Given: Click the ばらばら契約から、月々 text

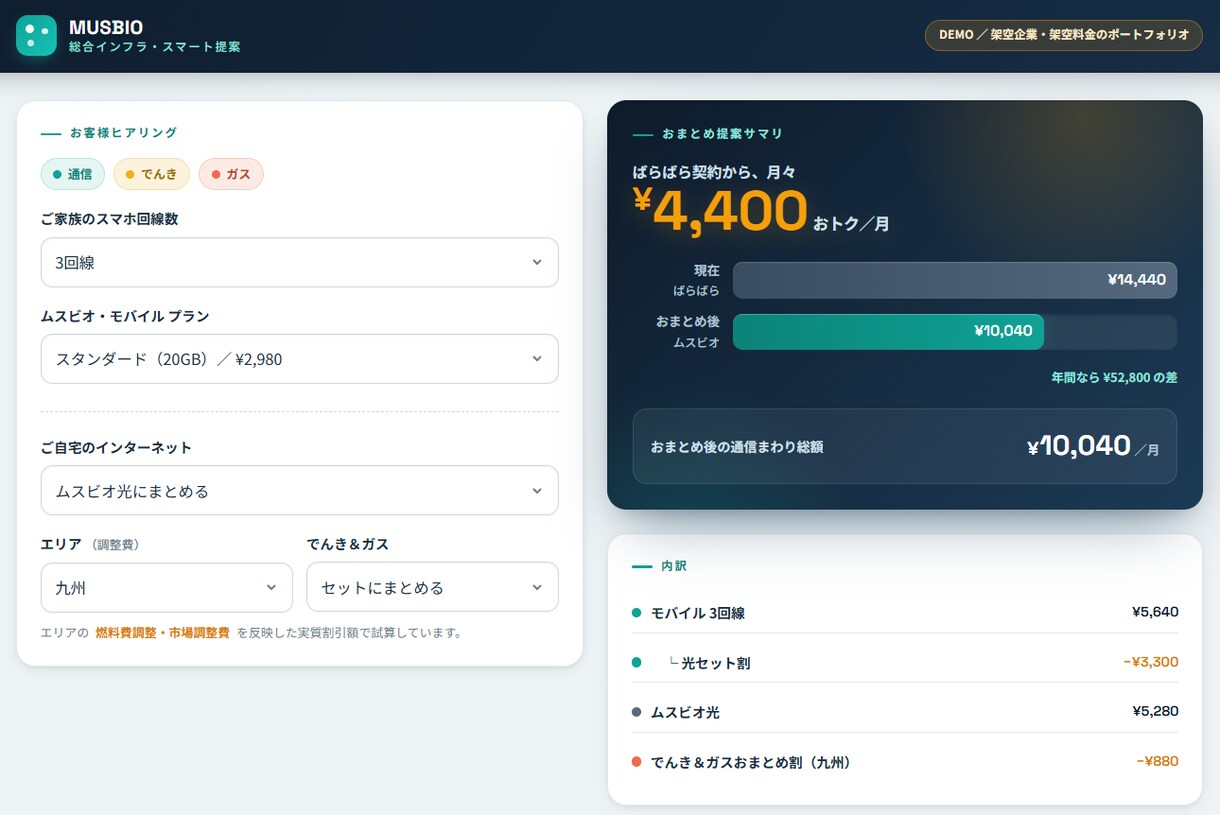Looking at the screenshot, I should point(714,172).
